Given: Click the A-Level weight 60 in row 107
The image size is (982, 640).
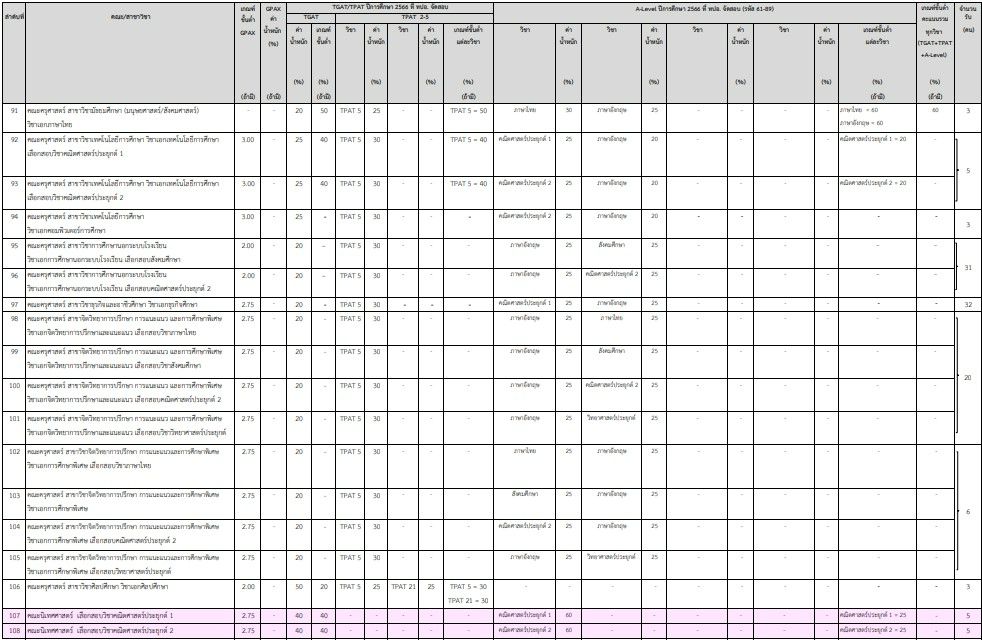Looking at the screenshot, I should pyautogui.click(x=568, y=615).
